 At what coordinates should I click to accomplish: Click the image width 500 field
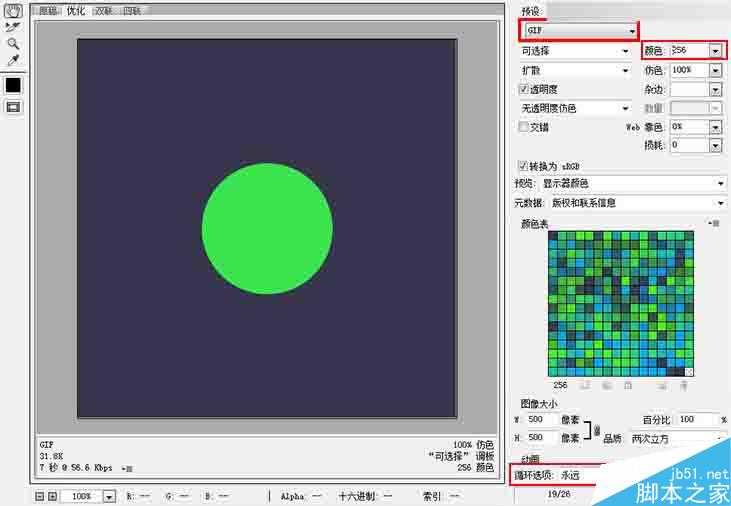541,419
